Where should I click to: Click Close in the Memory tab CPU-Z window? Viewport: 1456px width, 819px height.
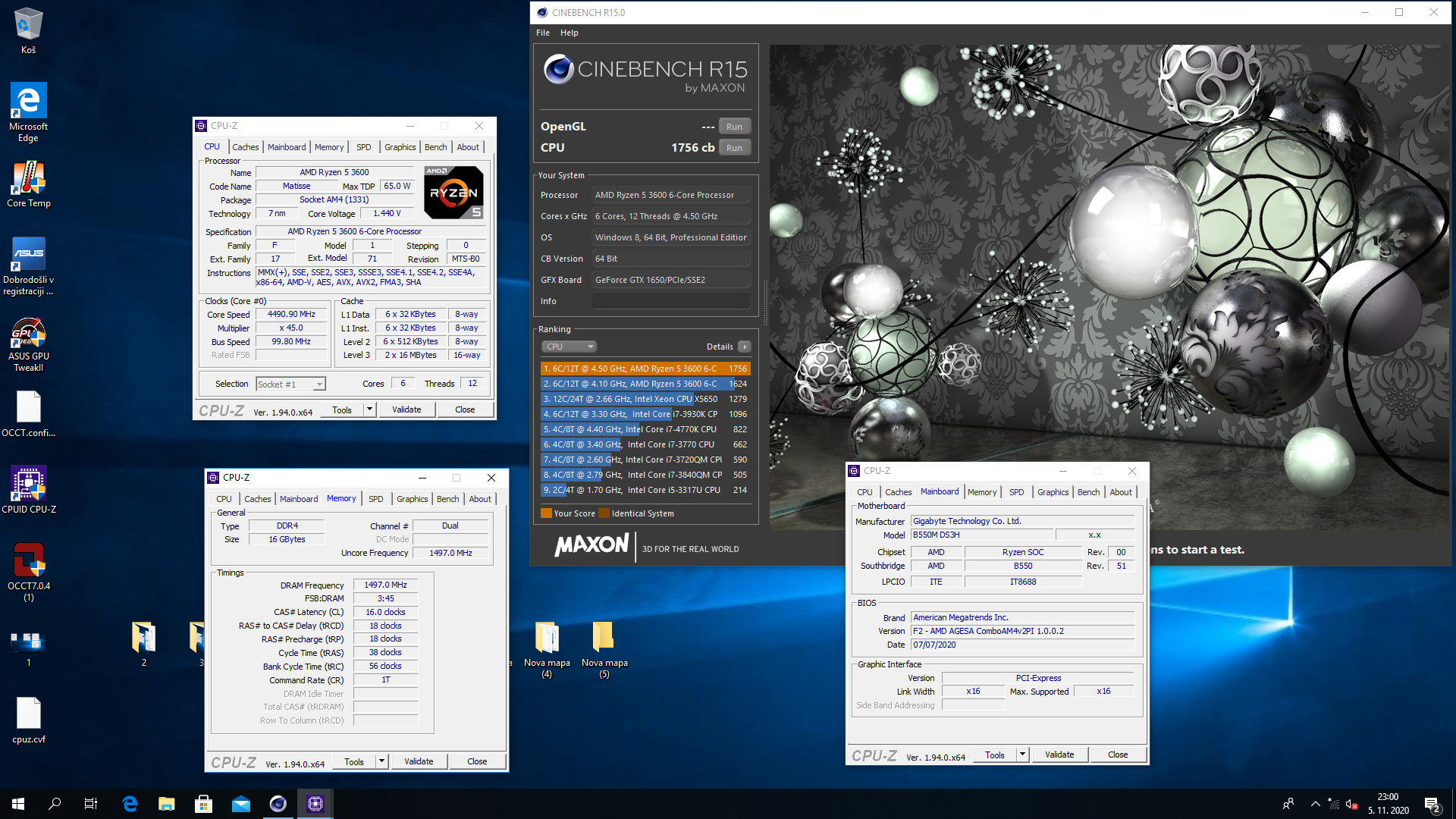pyautogui.click(x=478, y=761)
